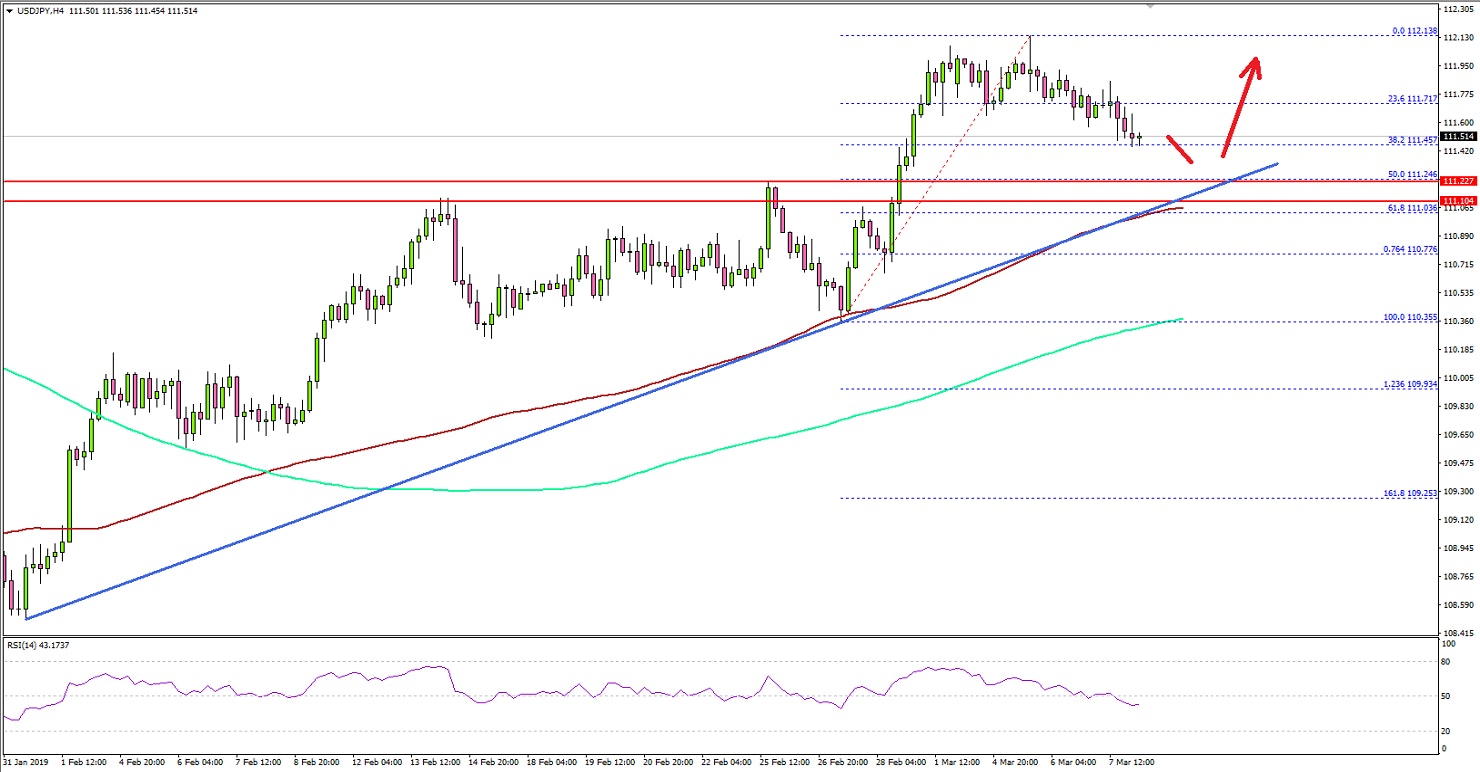Viewport: 1480px width, 772px height.
Task: Select the red resistance line at 111.227
Action: 600,181
